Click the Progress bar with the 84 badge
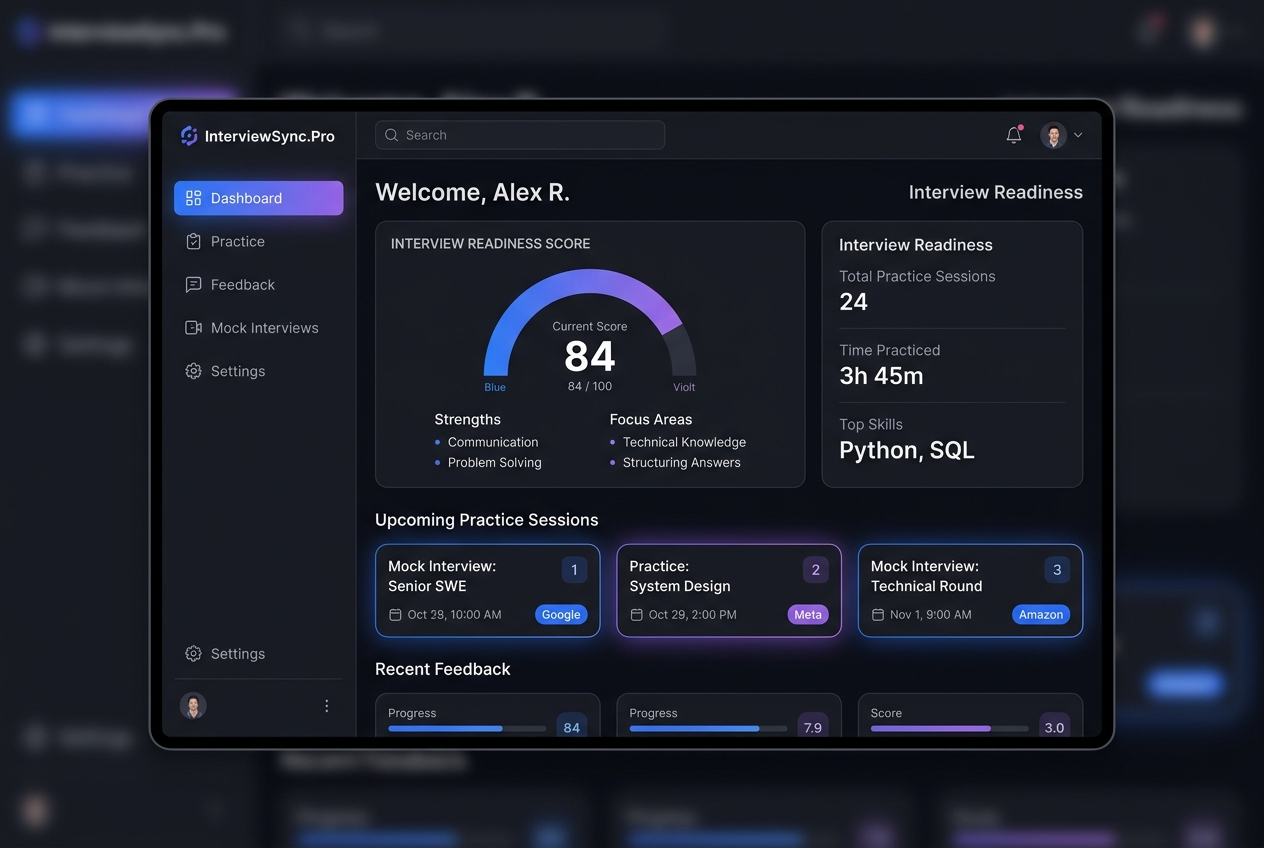This screenshot has height=848, width=1264. tap(467, 729)
